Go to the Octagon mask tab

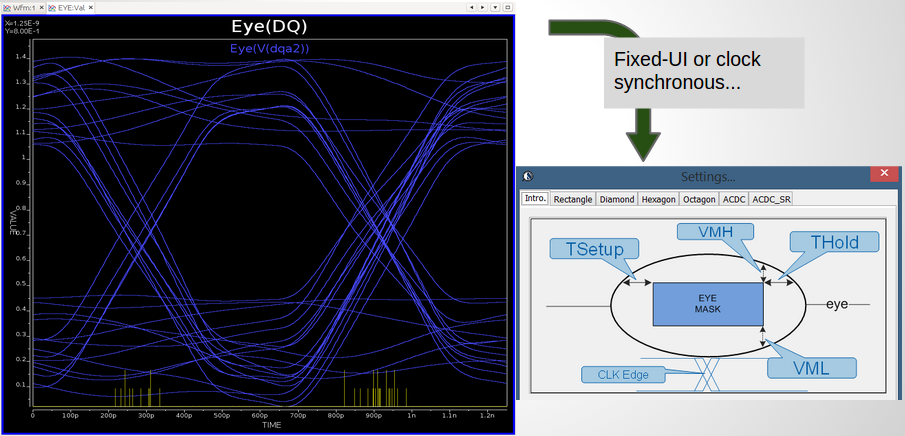699,199
